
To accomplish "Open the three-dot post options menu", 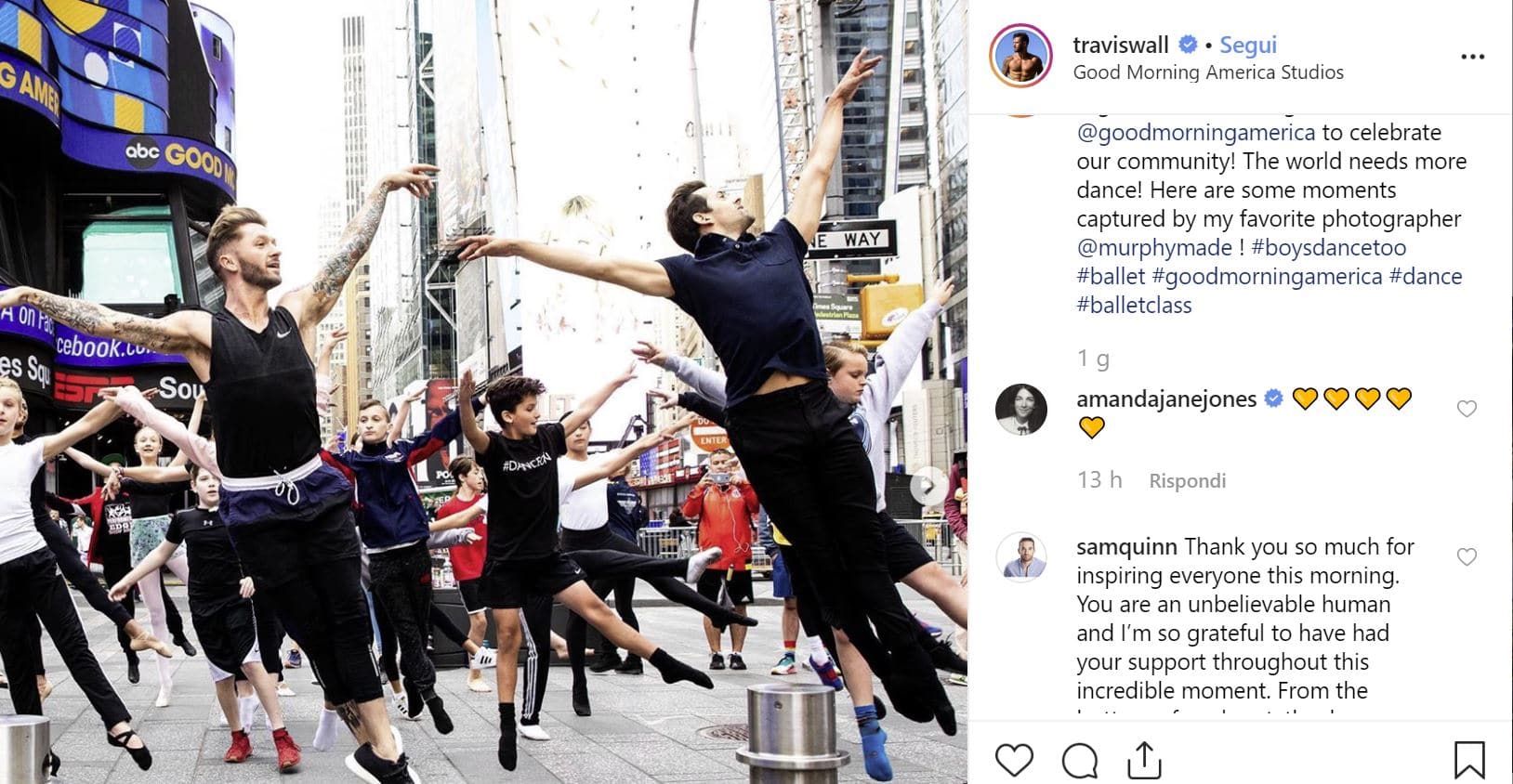I will click(x=1472, y=57).
